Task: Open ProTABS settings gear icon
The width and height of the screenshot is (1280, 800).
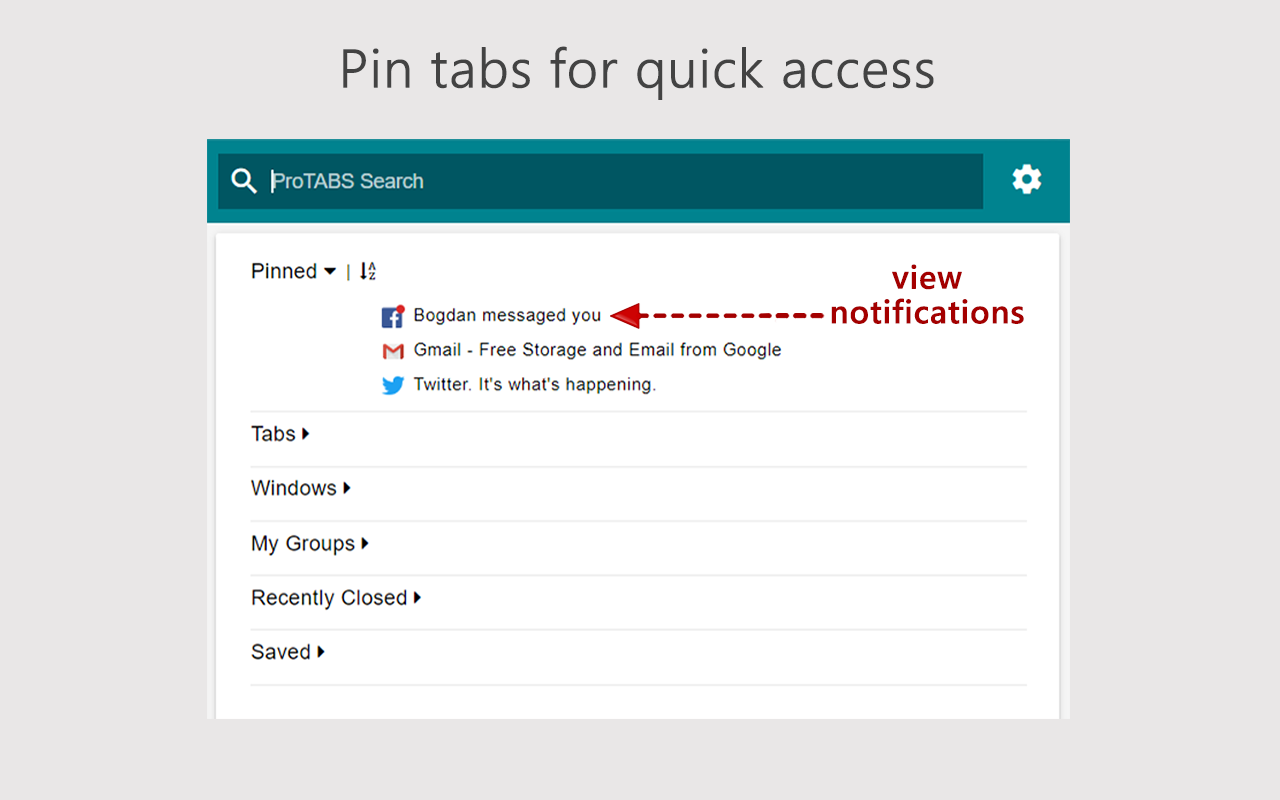Action: [1027, 180]
